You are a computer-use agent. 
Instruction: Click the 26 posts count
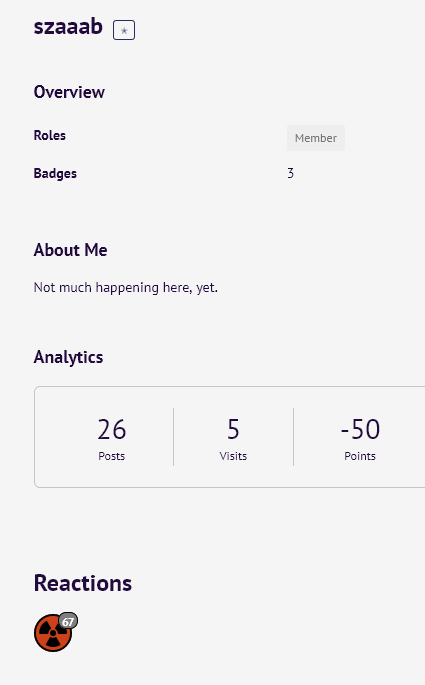(112, 429)
